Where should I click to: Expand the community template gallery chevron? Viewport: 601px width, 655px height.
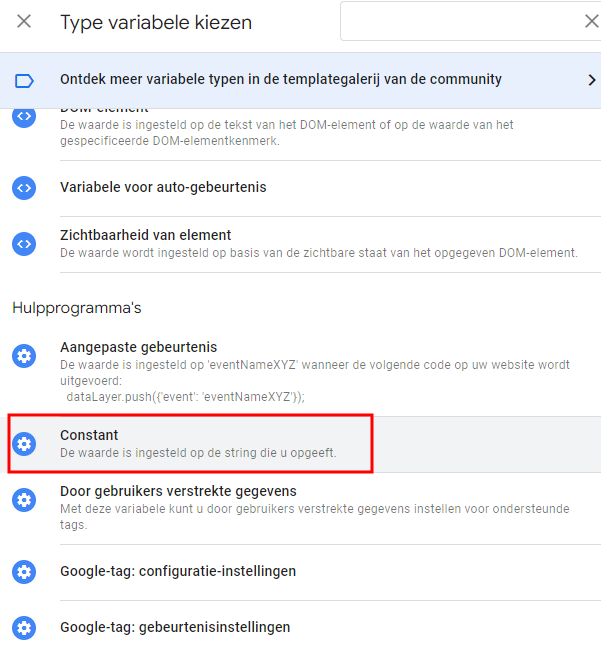tap(591, 80)
